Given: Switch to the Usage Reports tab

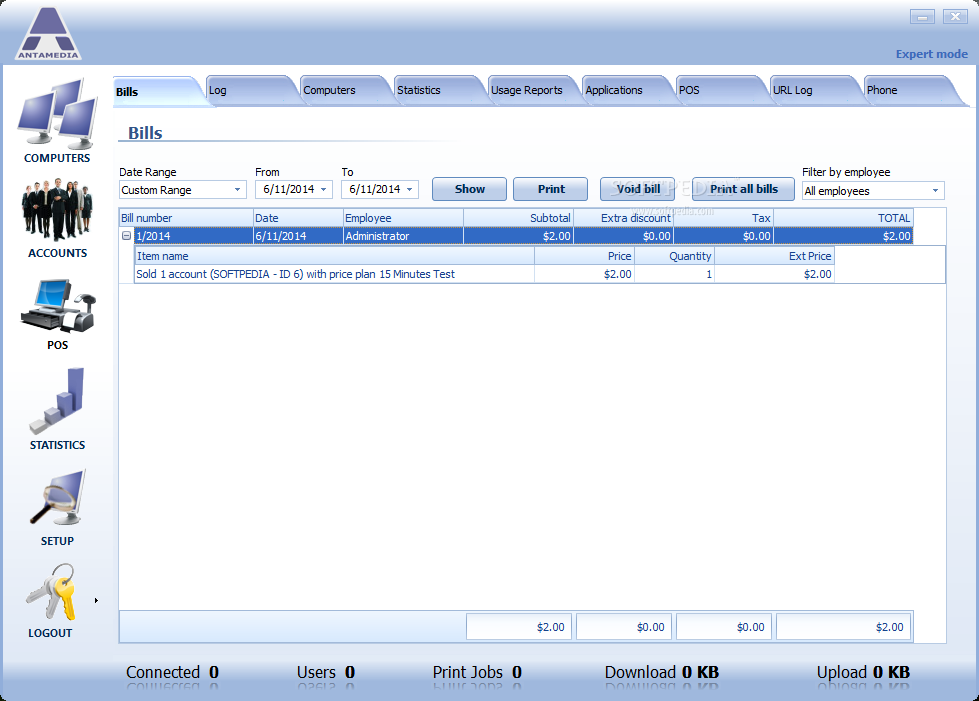Looking at the screenshot, I should (x=532, y=91).
